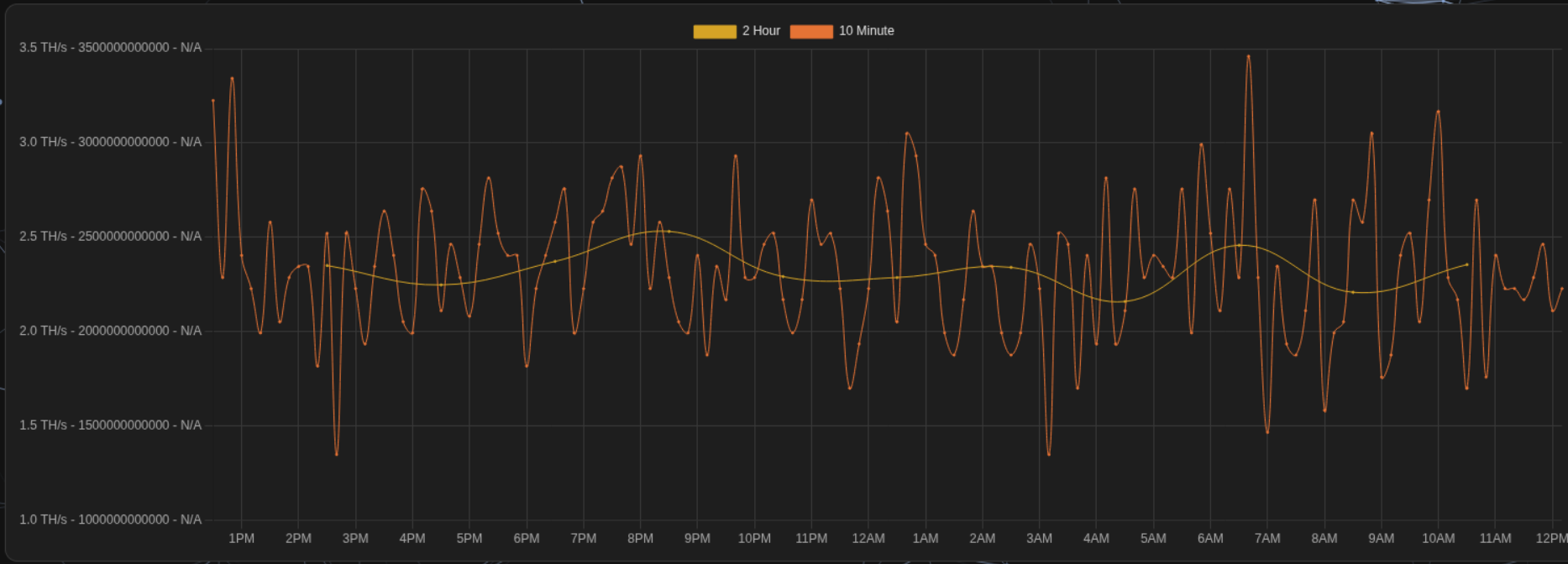Toggle the 2 Hour series yellow legend swatch
The width and height of the screenshot is (1568, 564).
(x=715, y=31)
